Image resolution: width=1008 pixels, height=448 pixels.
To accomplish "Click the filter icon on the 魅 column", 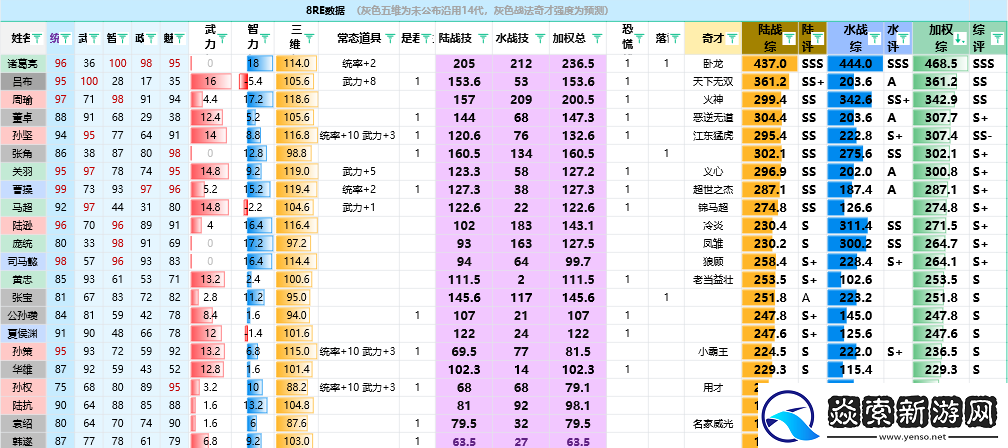I will [x=179, y=39].
